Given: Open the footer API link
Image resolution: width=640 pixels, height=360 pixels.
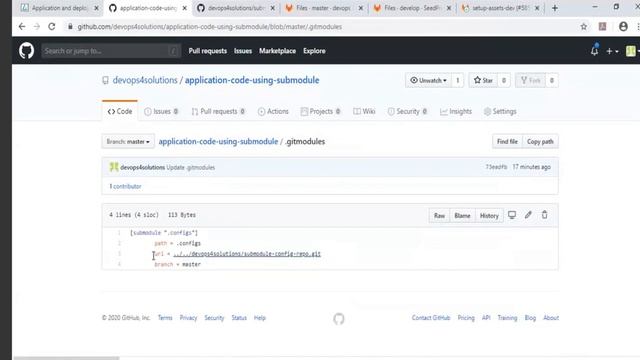Looking at the screenshot, I should pos(486,318).
